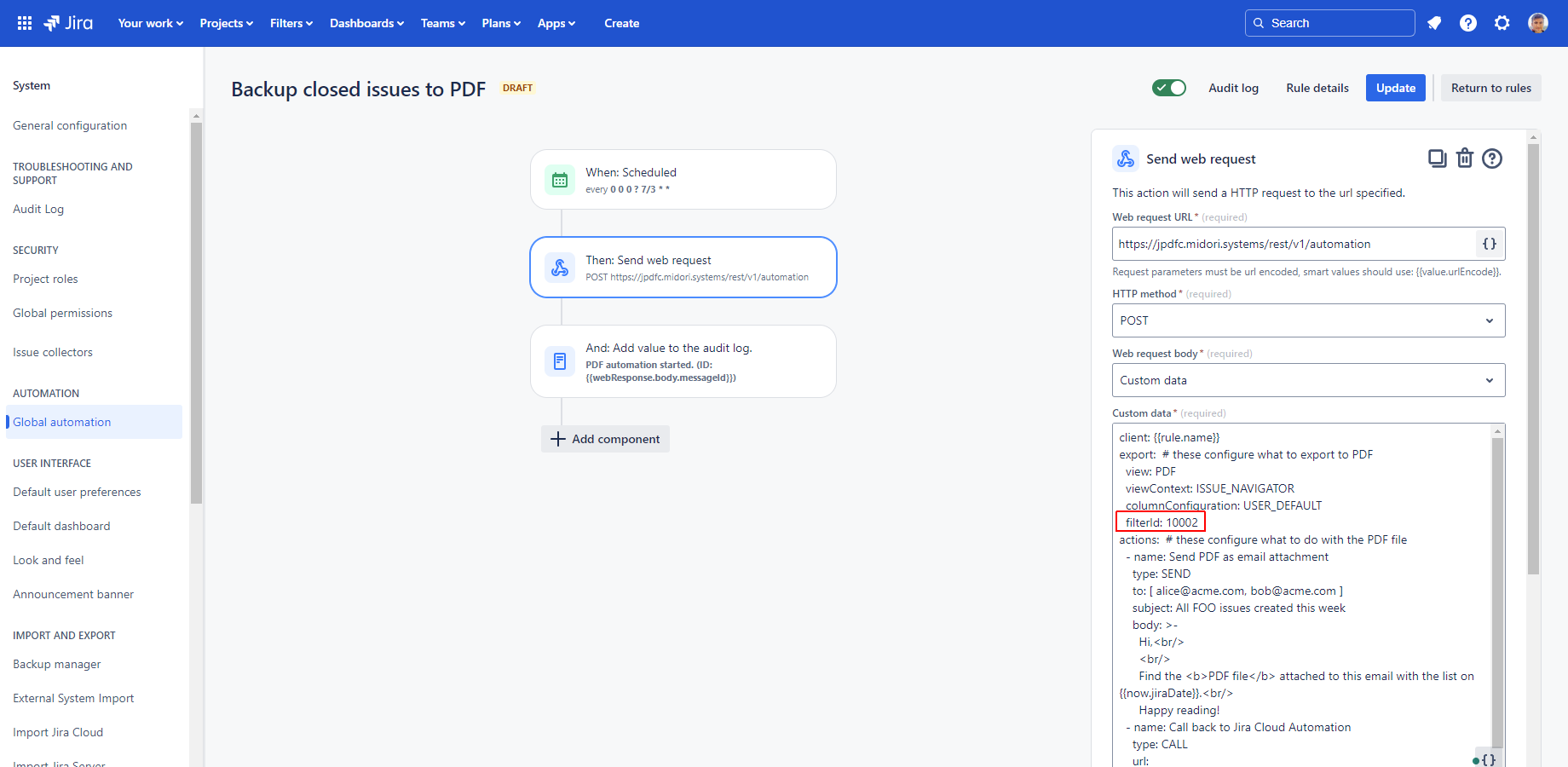Open Announcement banner sidebar item
Image resolution: width=1568 pixels, height=767 pixels.
click(73, 594)
